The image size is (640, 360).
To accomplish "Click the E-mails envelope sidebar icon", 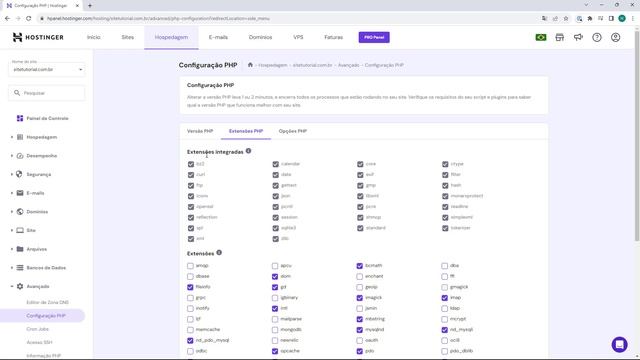I will (20, 193).
